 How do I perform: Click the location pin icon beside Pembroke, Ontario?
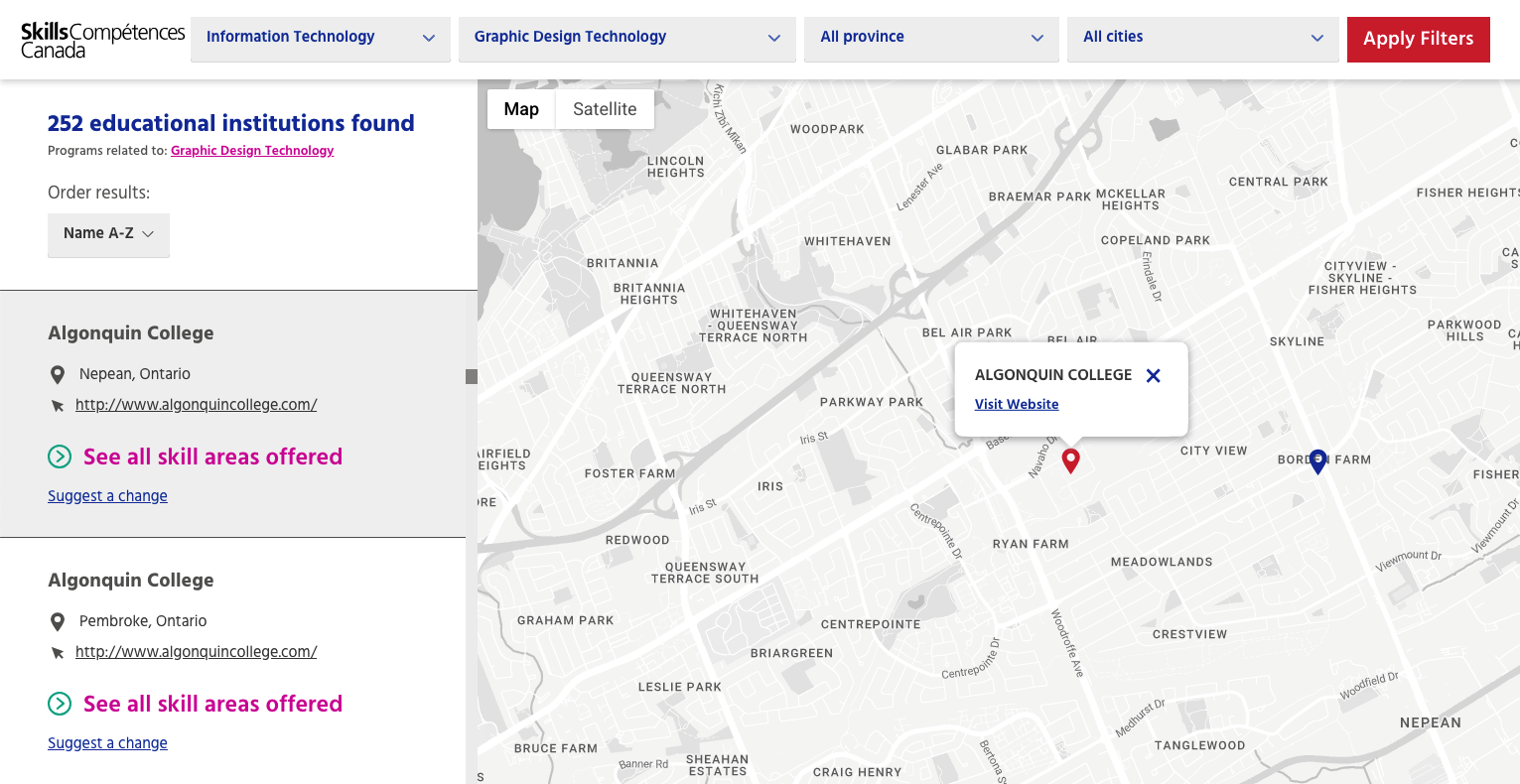point(58,622)
